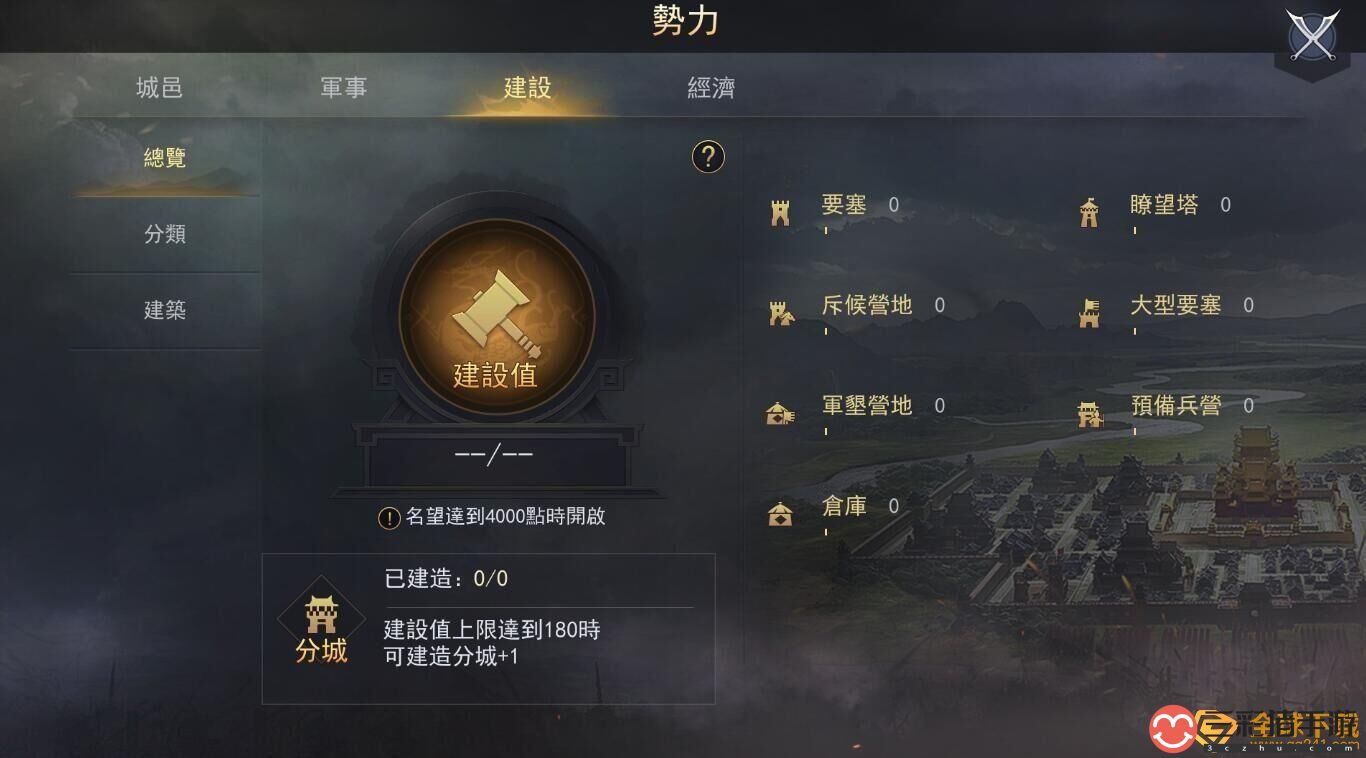1366x758 pixels.
Task: Click the crossed swords close icon
Action: coord(1312,37)
